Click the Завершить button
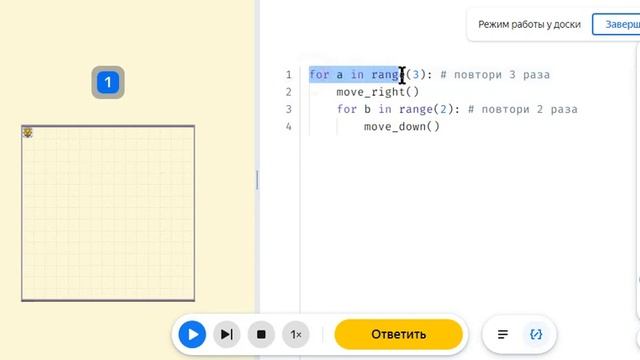This screenshot has width=640, height=360. [x=616, y=24]
